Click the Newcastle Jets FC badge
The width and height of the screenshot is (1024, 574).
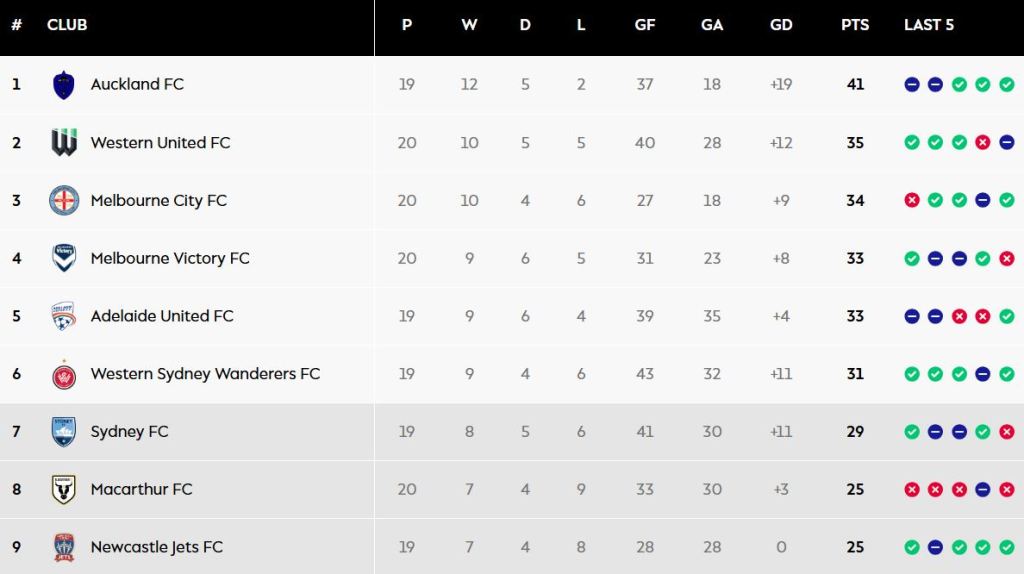click(64, 547)
